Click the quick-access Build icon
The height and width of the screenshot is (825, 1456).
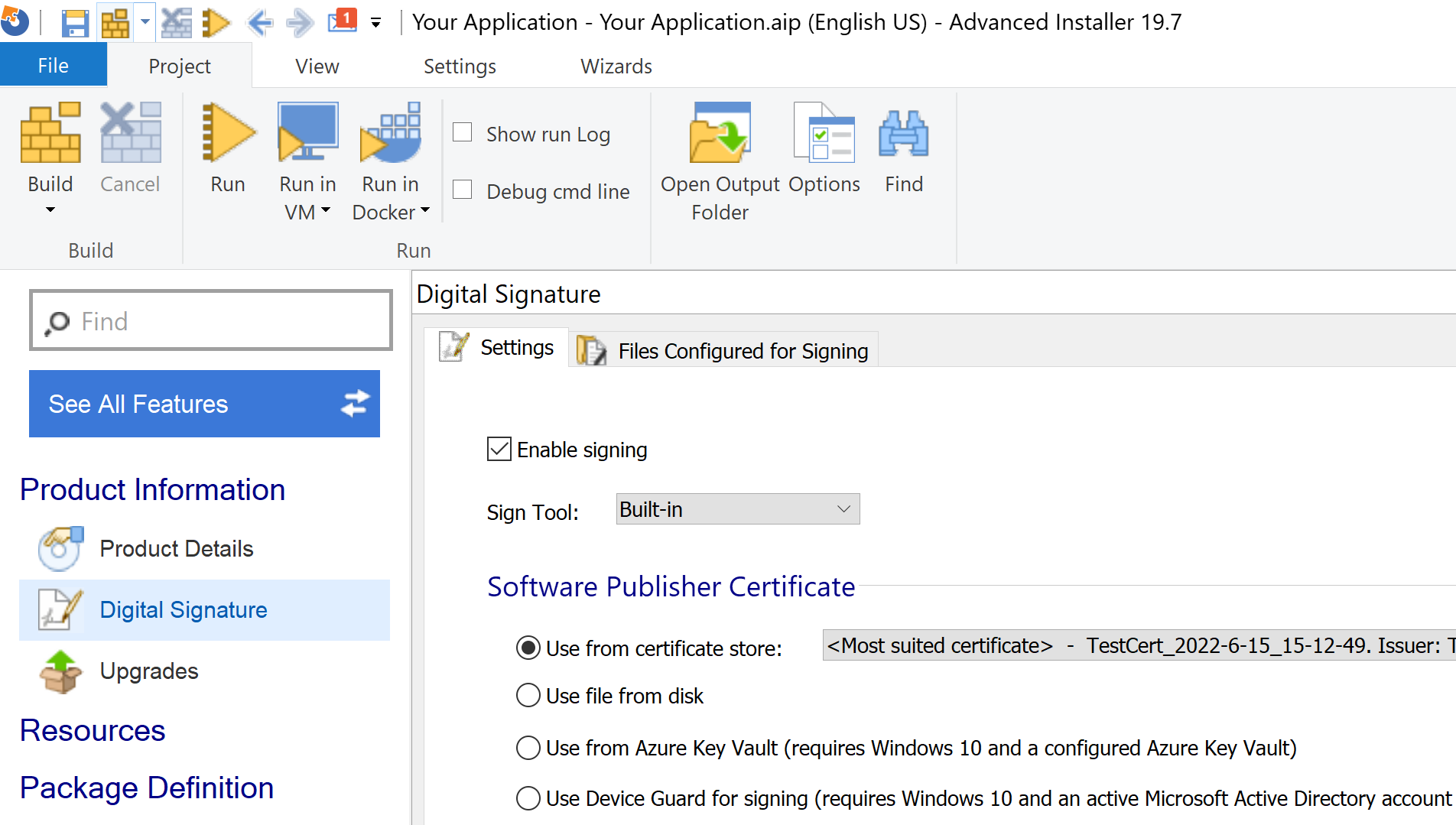point(115,23)
